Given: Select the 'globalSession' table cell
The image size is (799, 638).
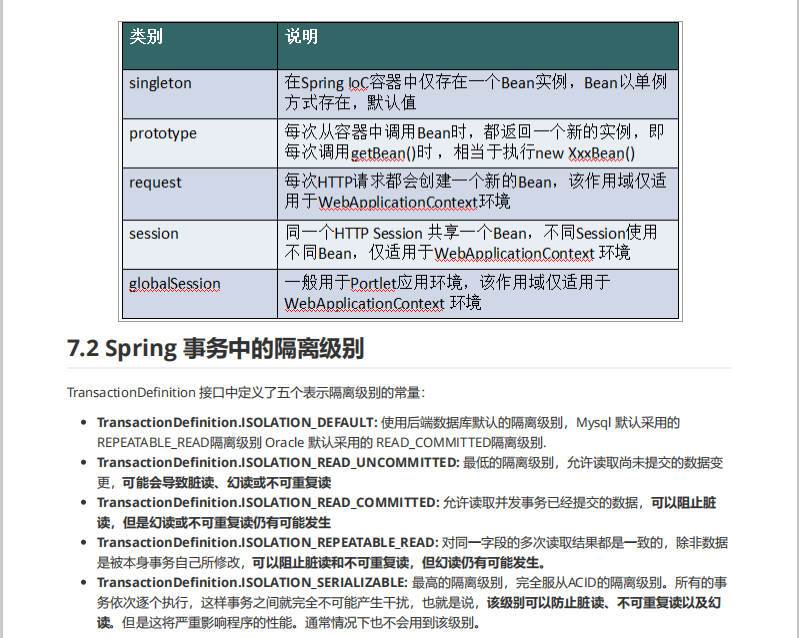Looking at the screenshot, I should click(200, 295).
